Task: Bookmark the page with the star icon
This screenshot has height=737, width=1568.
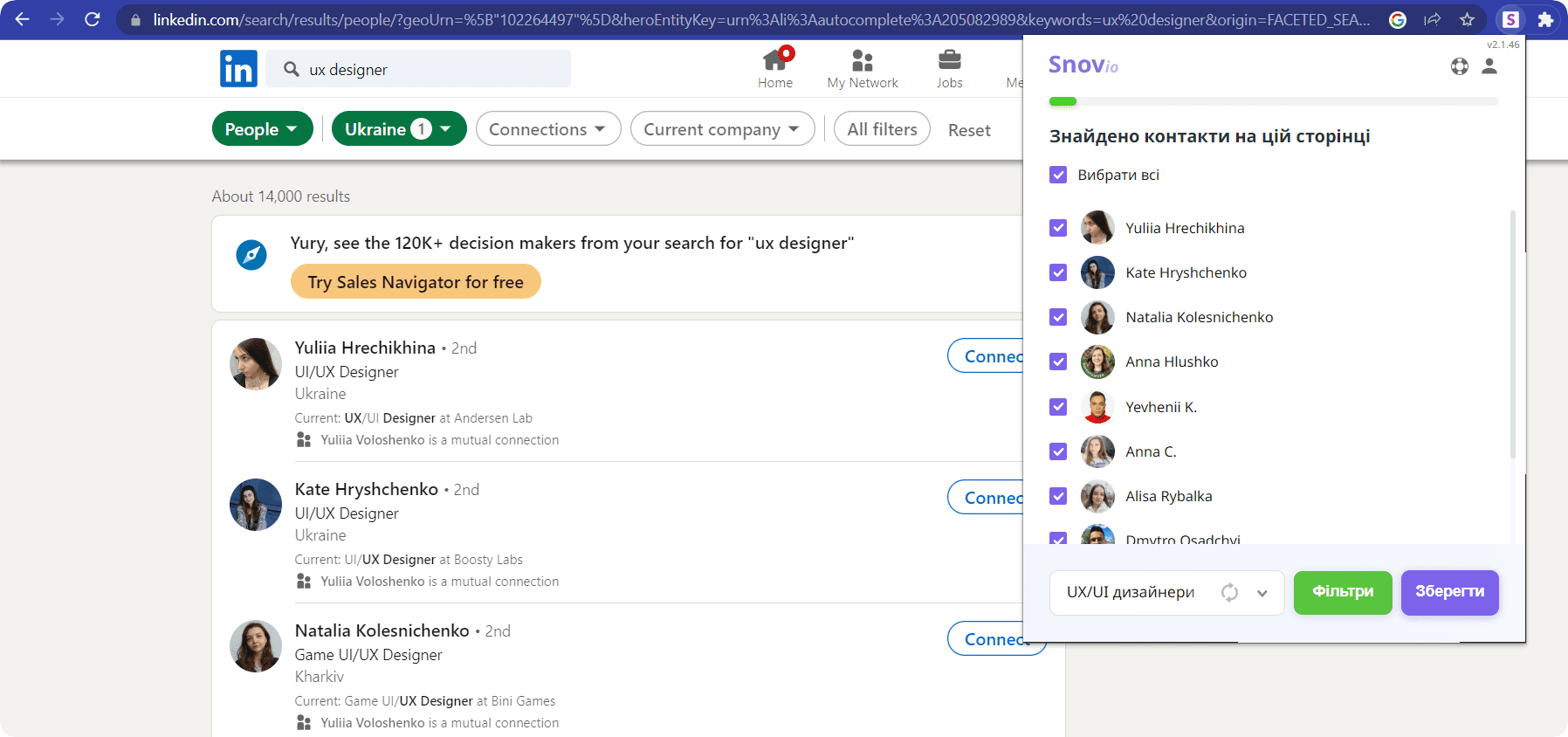Action: (1468, 19)
